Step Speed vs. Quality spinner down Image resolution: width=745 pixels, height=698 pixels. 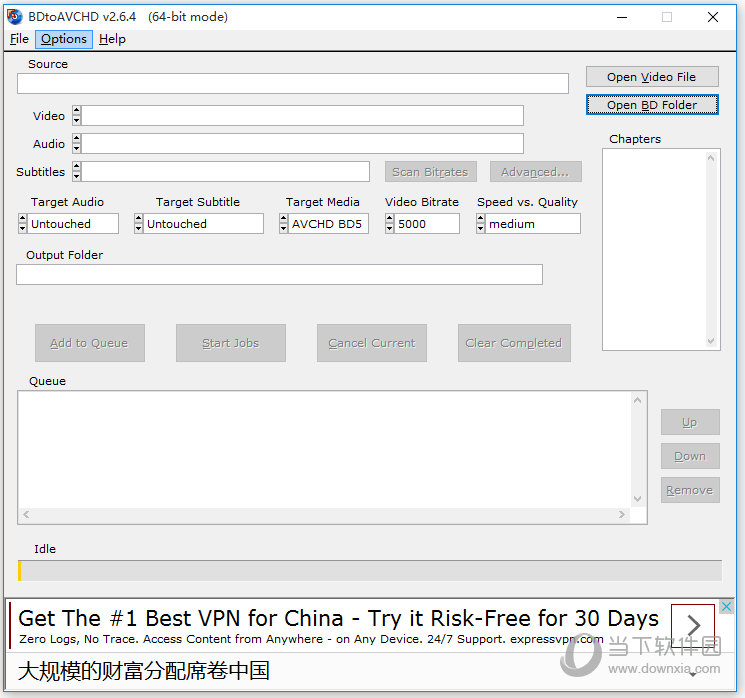481,229
